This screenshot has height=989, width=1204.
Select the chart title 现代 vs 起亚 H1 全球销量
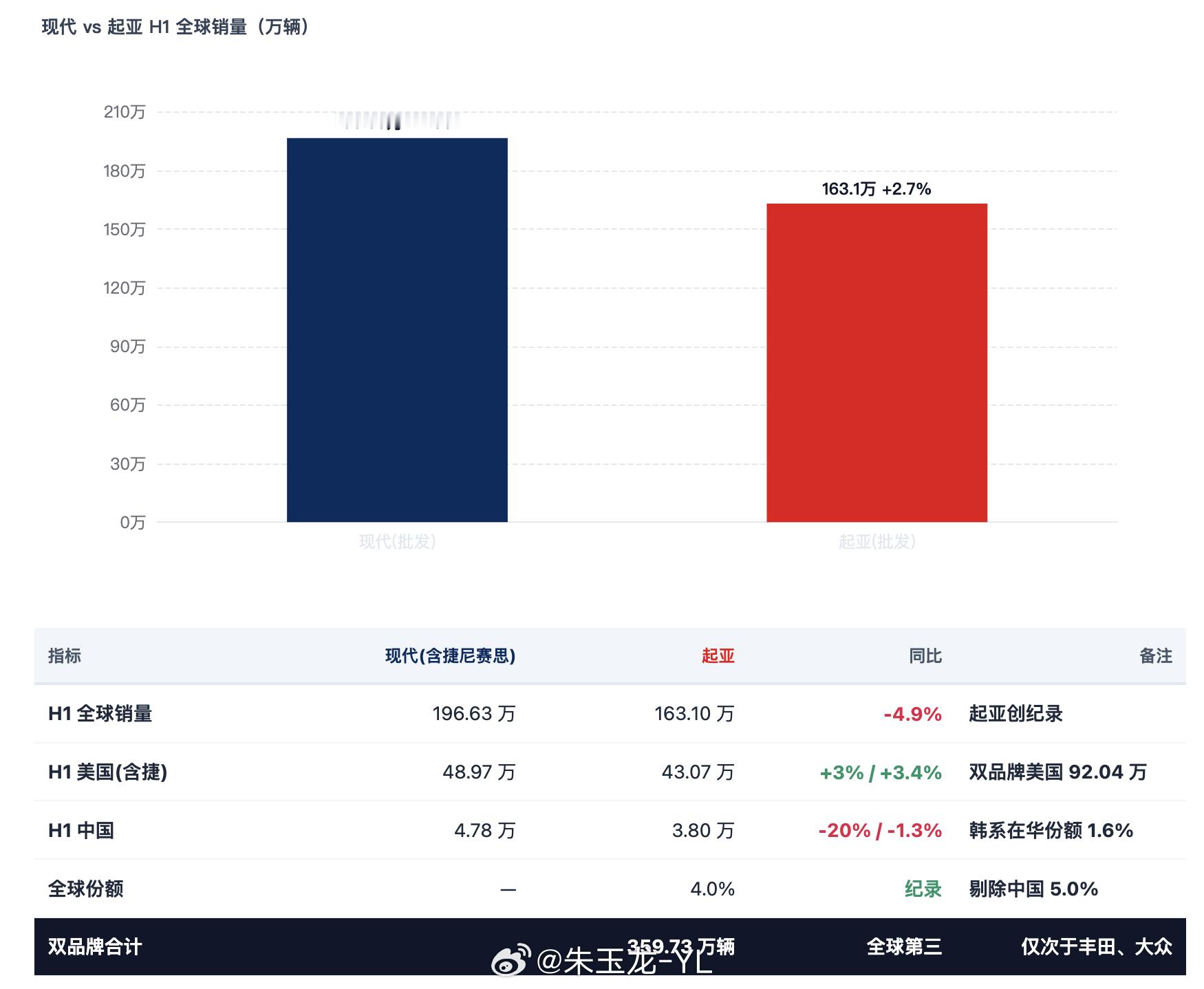(x=175, y=27)
